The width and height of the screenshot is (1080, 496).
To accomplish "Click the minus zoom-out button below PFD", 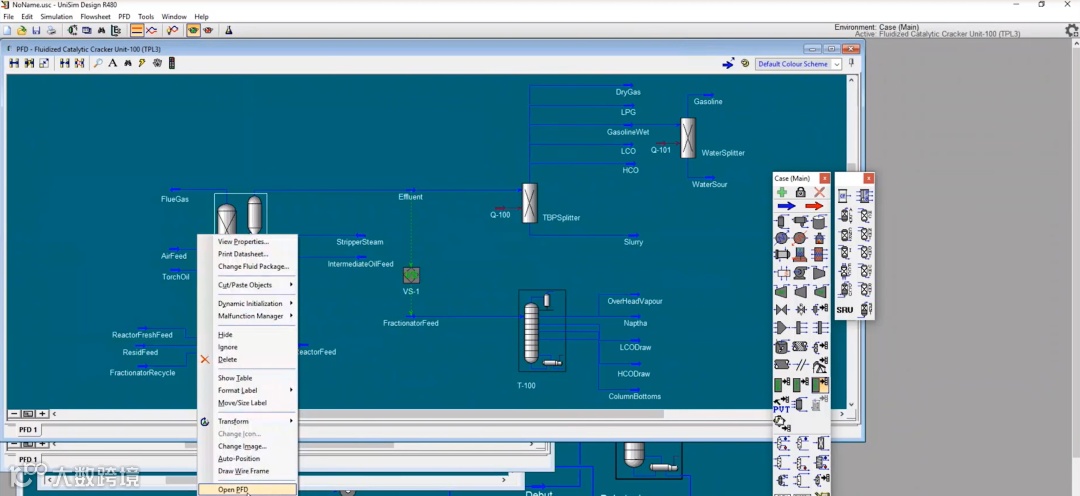I will [14, 414].
